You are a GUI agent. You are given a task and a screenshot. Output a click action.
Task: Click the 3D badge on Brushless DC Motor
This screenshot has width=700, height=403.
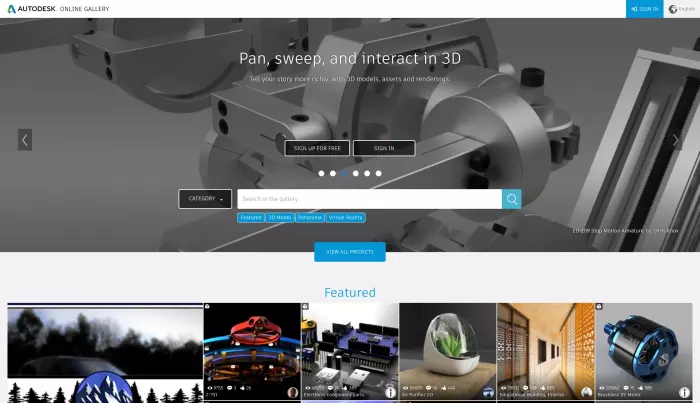(599, 307)
